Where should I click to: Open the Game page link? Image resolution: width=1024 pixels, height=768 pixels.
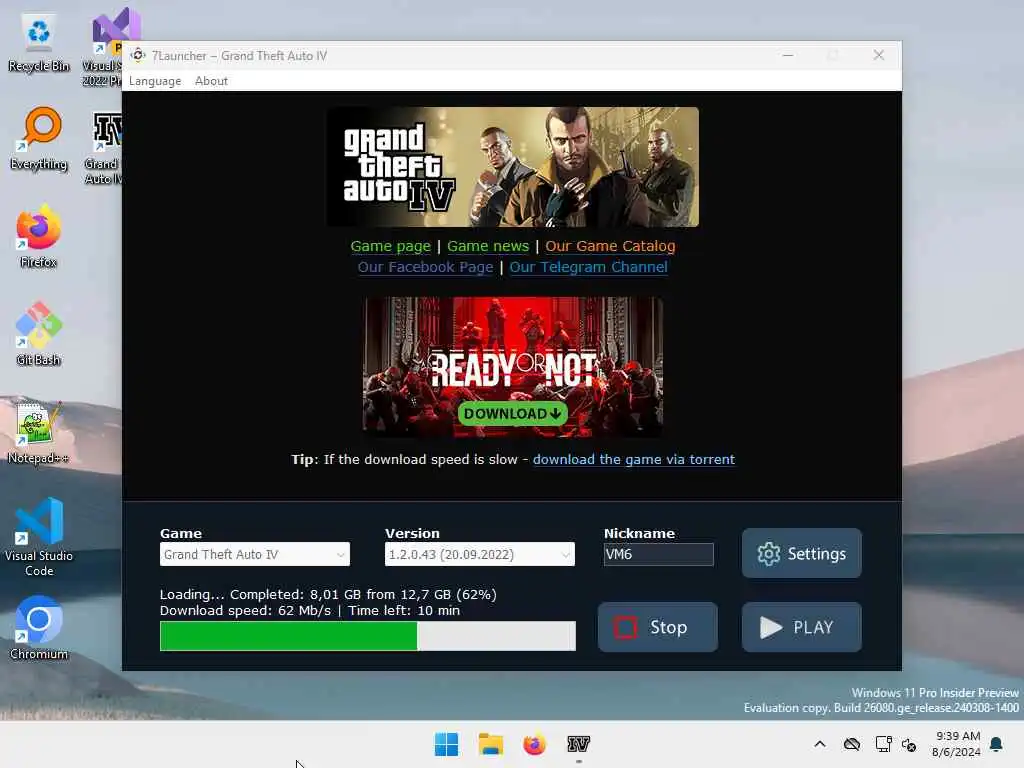click(391, 246)
